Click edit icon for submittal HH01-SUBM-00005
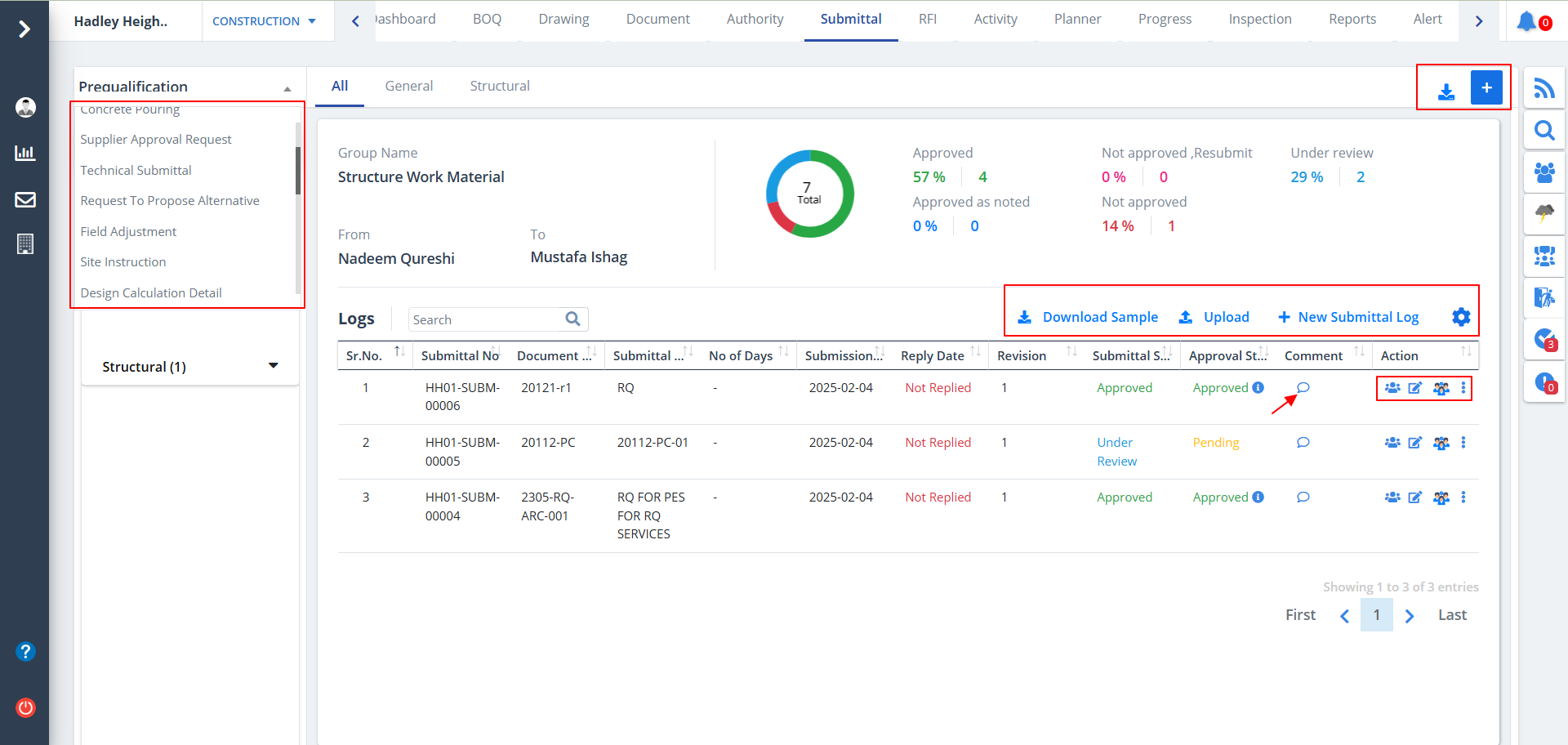The height and width of the screenshot is (745, 1568). [1415, 443]
